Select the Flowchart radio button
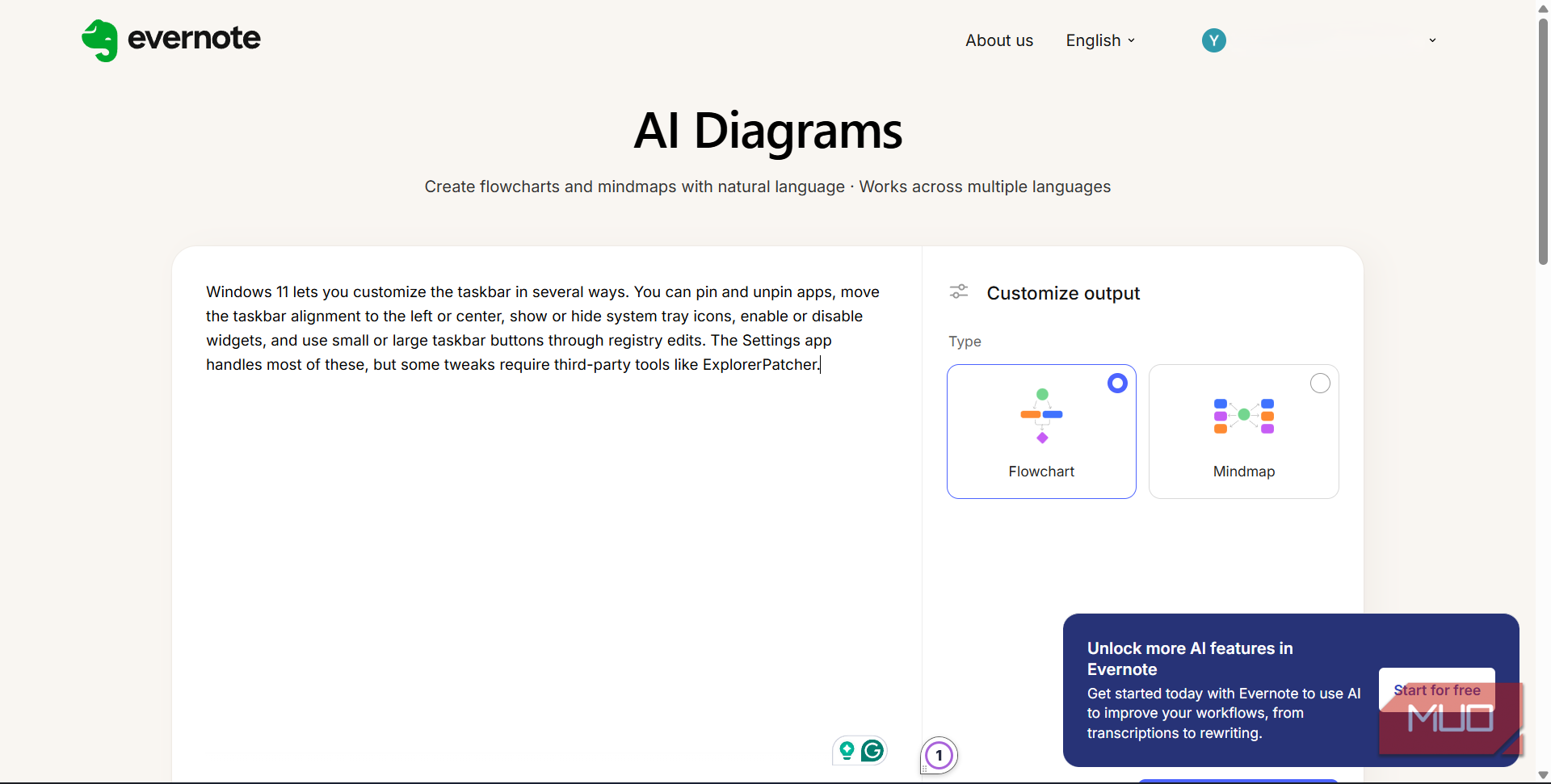Image resolution: width=1551 pixels, height=784 pixels. [1117, 384]
